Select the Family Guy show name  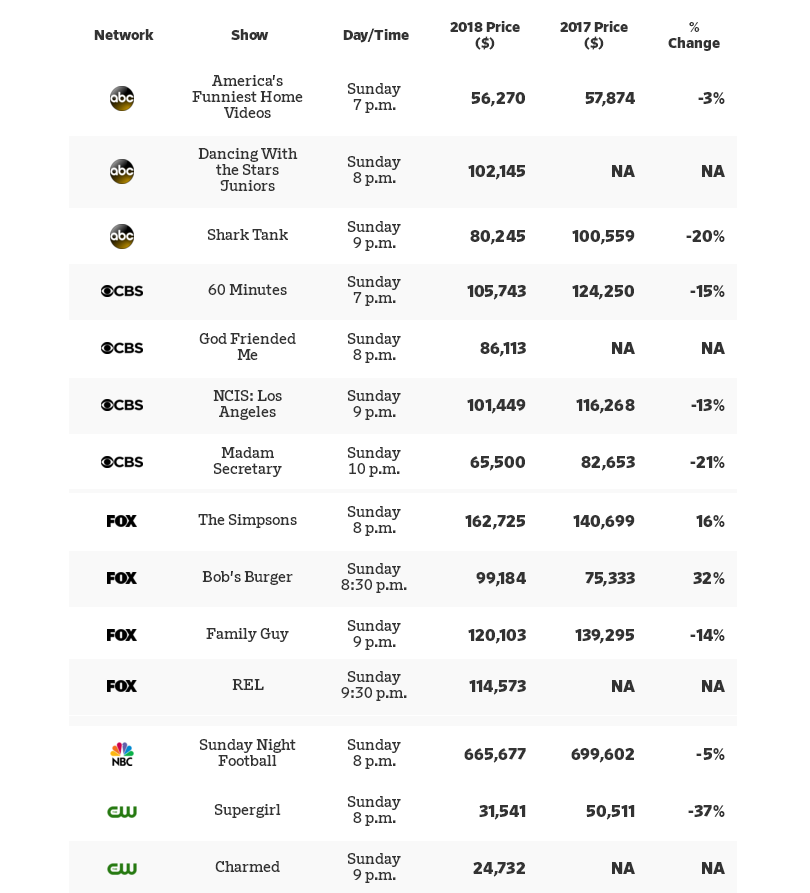[x=247, y=634]
